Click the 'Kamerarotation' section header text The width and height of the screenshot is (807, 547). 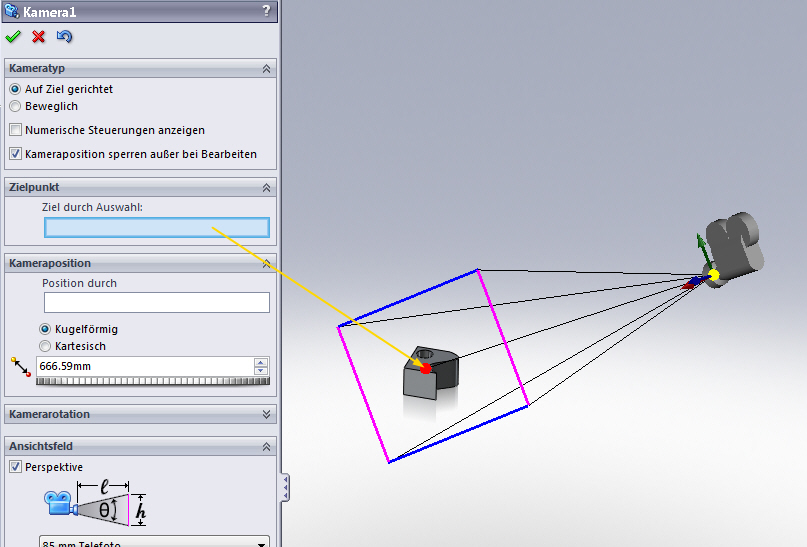[49, 414]
